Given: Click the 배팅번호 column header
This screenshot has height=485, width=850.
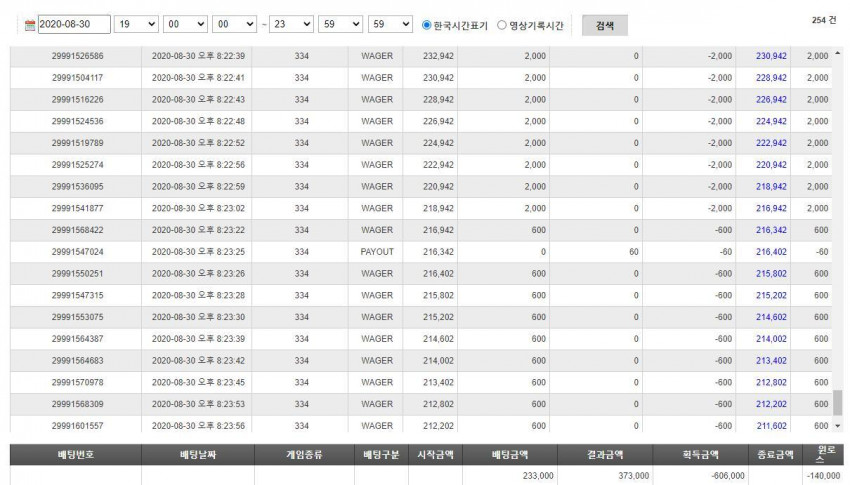Looking at the screenshot, I should [76, 455].
